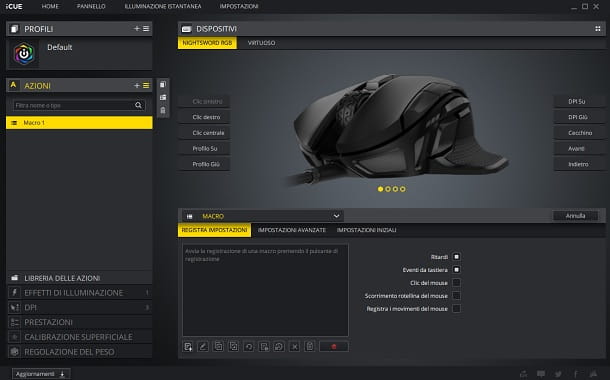This screenshot has height=380, width=610.
Task: Open the Azioni hamburger menu
Action: pyautogui.click(x=146, y=86)
